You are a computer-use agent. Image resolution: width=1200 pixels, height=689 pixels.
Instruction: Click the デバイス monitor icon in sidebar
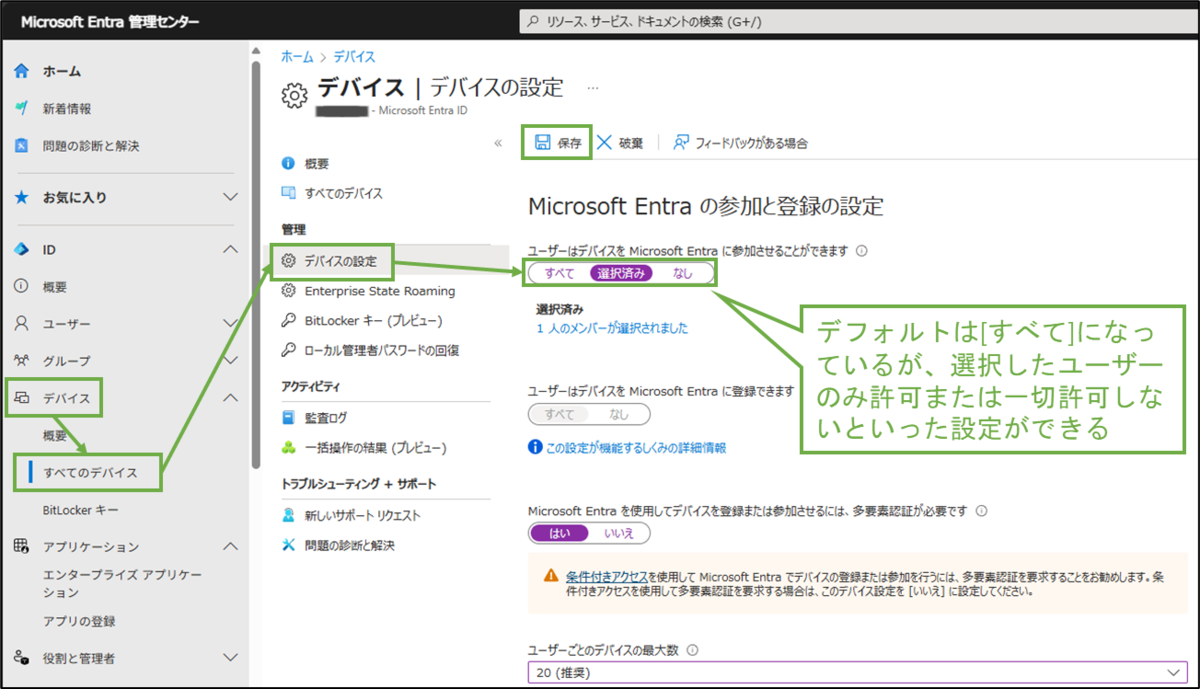tap(21, 398)
